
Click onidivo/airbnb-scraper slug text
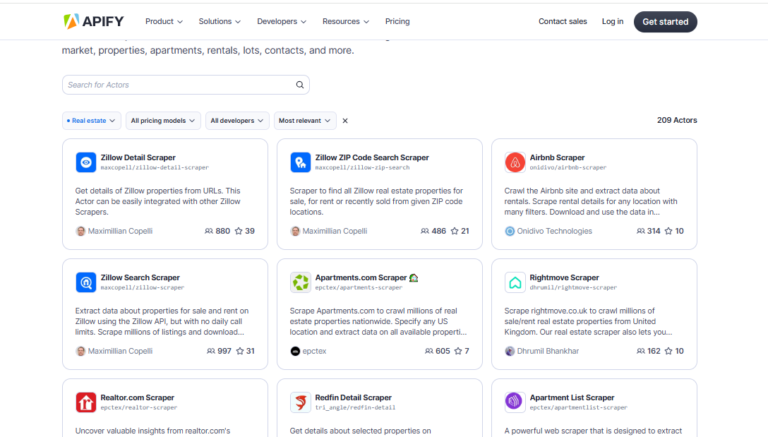tap(568, 168)
